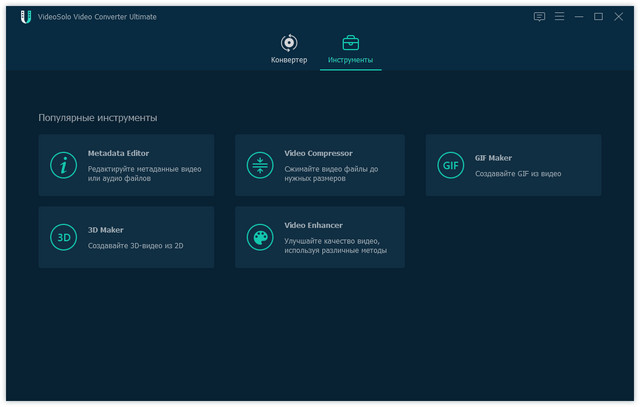Maximize the VideoSolo window
The height and width of the screenshot is (407, 640).
(598, 17)
